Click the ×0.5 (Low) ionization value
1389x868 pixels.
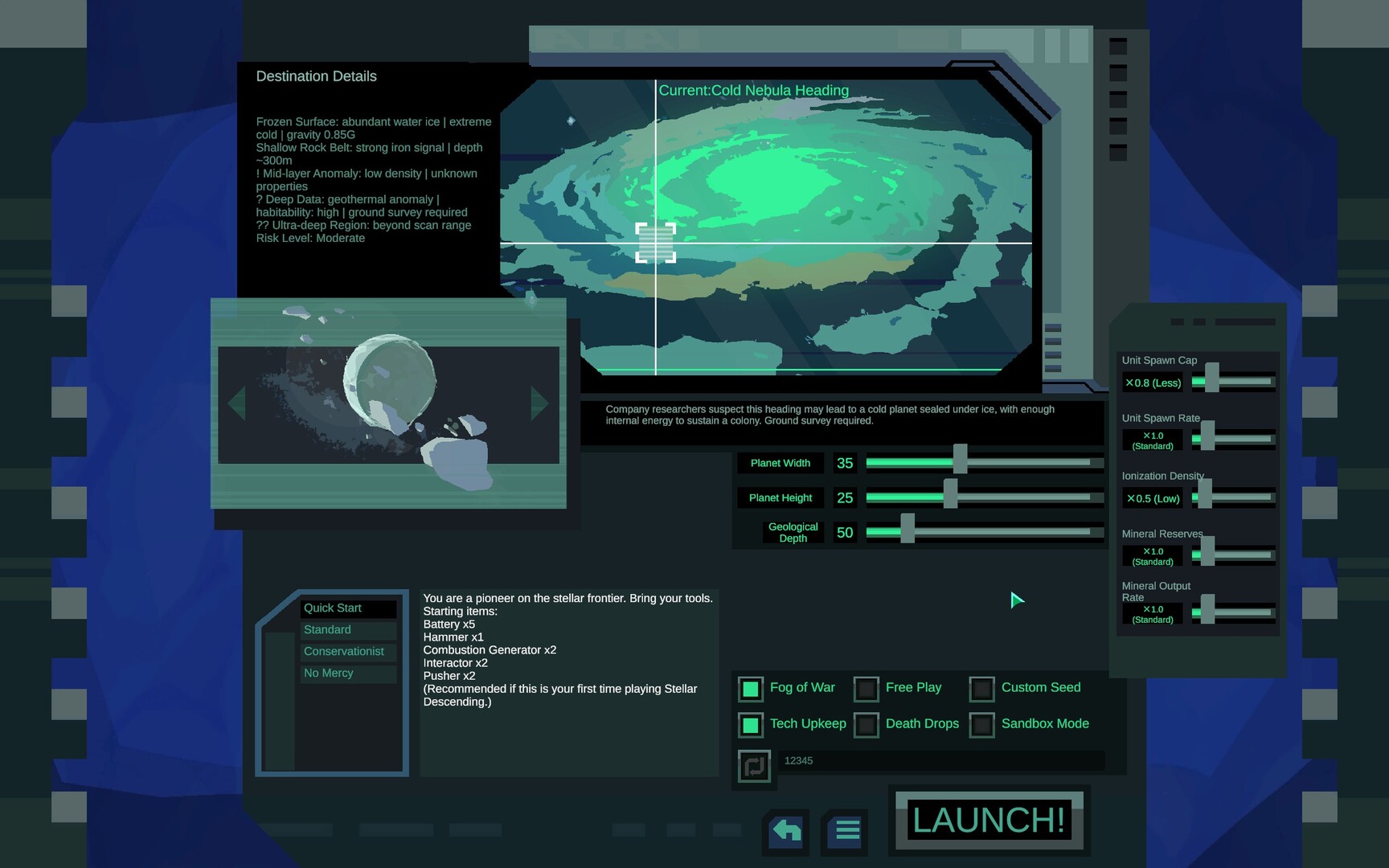tap(1153, 498)
